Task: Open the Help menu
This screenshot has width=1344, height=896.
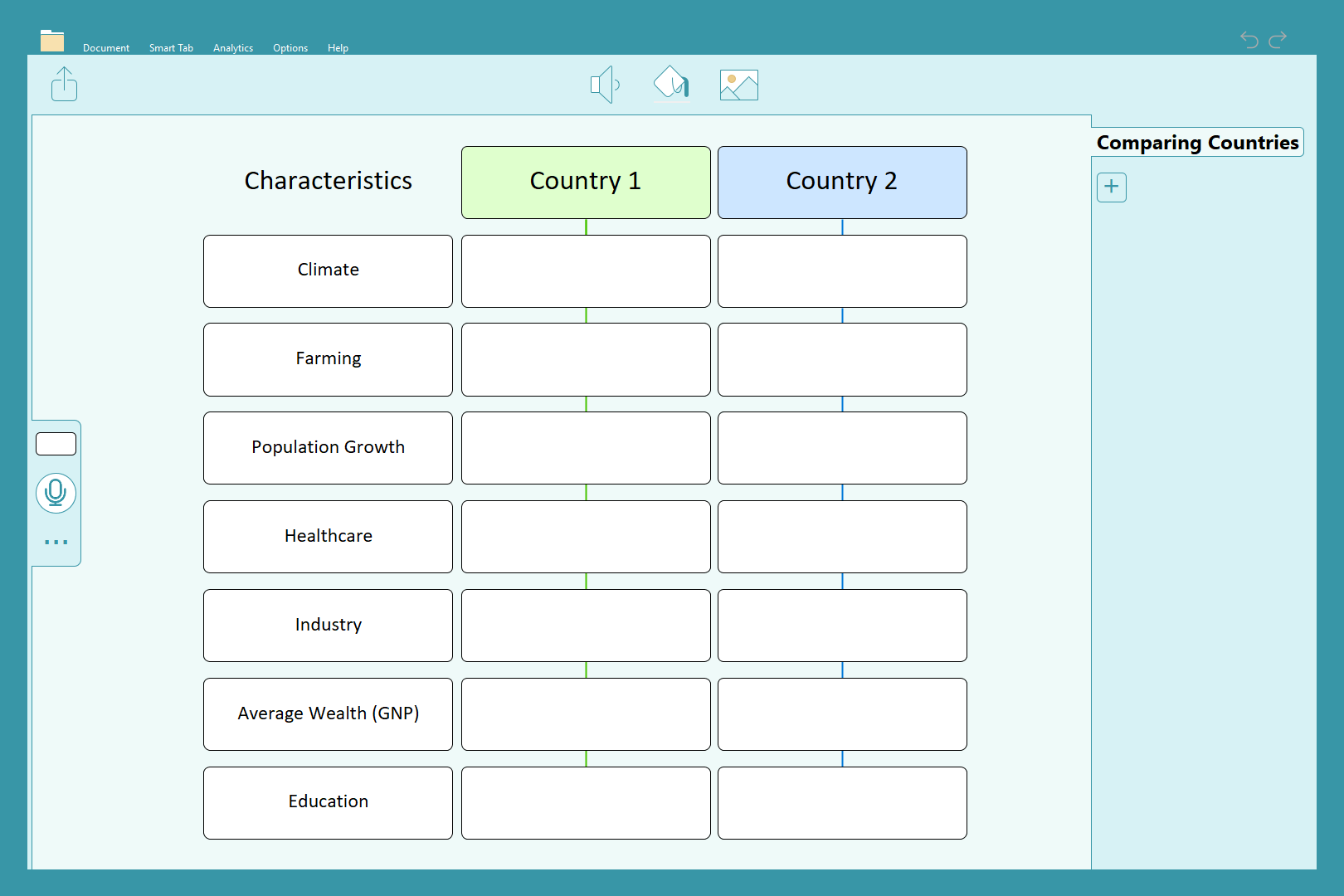Action: (338, 48)
